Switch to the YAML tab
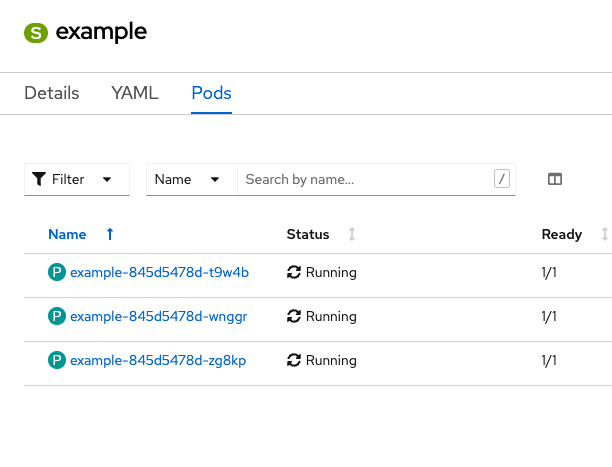The width and height of the screenshot is (612, 467). tap(135, 93)
